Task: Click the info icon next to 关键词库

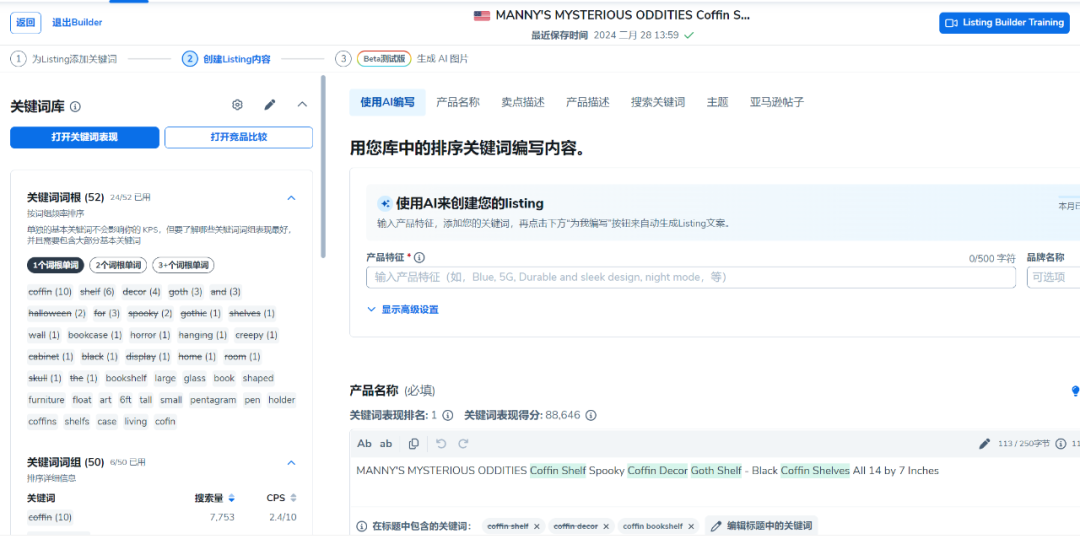Action: pos(76,107)
